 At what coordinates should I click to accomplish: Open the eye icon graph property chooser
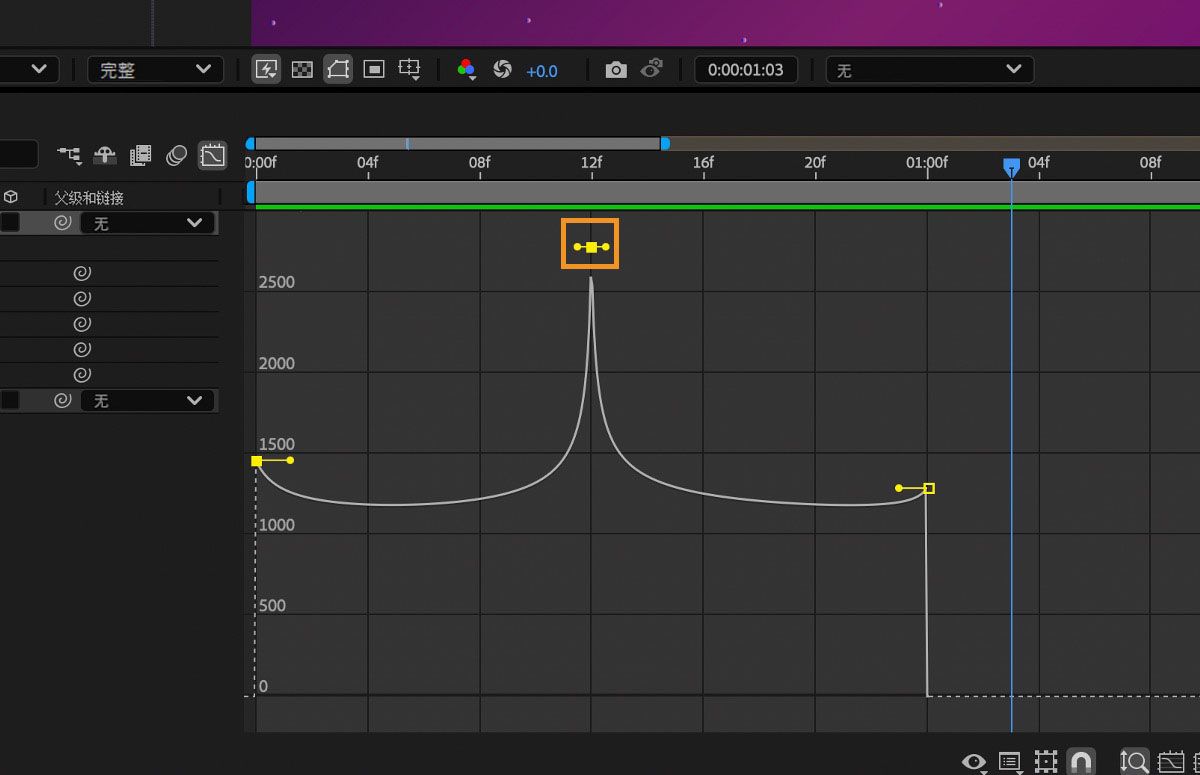[974, 762]
